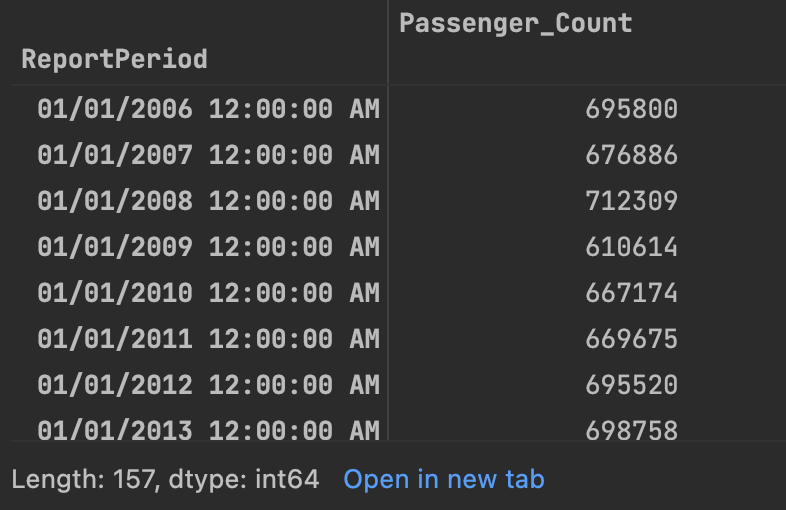
Task: Select the 01/01/2011 12:00:00 AM row label
Action: pyautogui.click(x=209, y=339)
